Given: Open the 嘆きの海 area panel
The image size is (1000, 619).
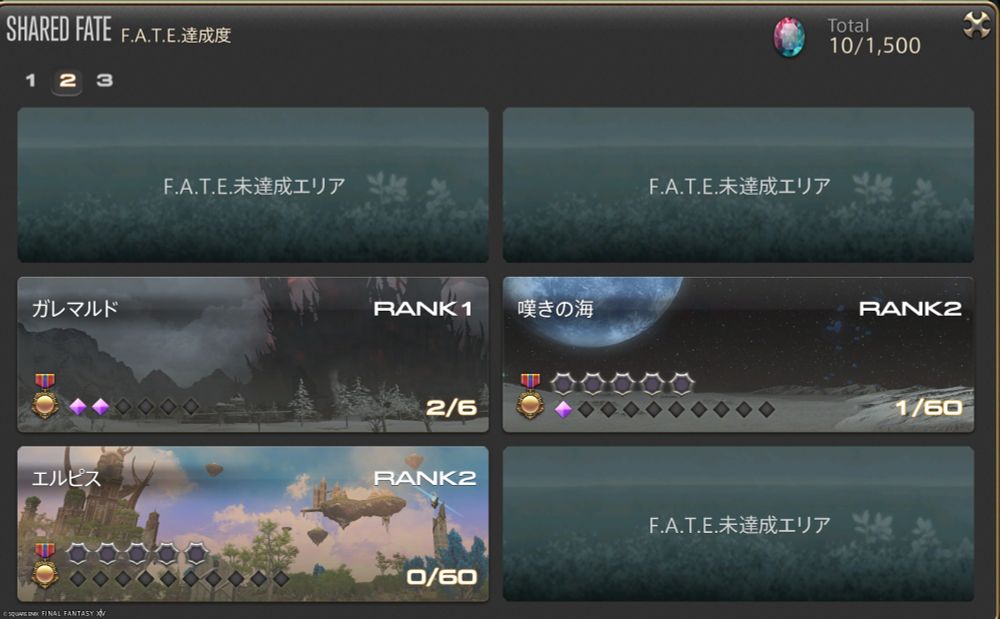Looking at the screenshot, I should [x=738, y=354].
